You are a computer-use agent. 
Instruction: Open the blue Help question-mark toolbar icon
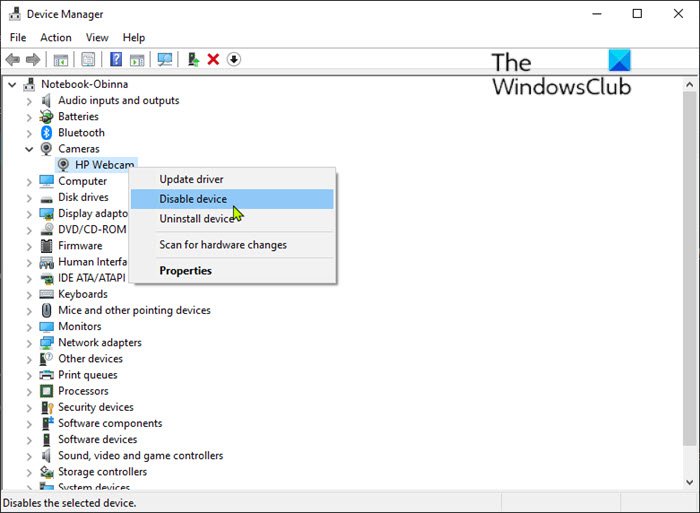tap(116, 59)
